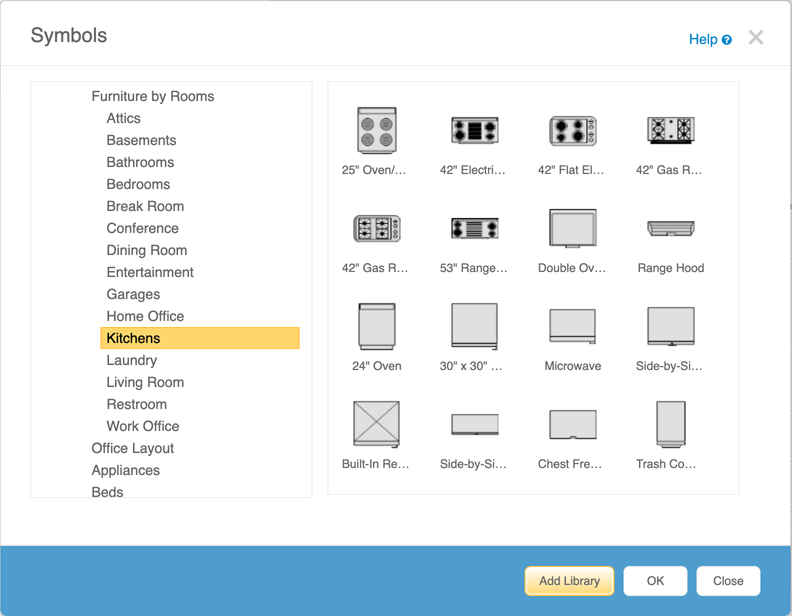Choose the Bathrooms category

point(140,162)
